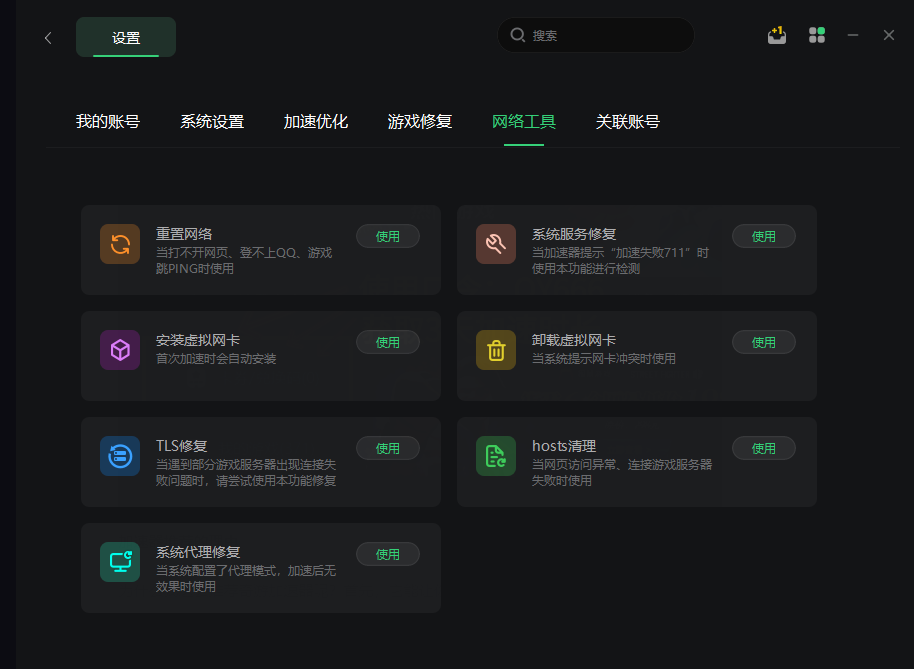This screenshot has height=669, width=914.
Task: Click the 系统服务修复 title text
Action: [574, 234]
